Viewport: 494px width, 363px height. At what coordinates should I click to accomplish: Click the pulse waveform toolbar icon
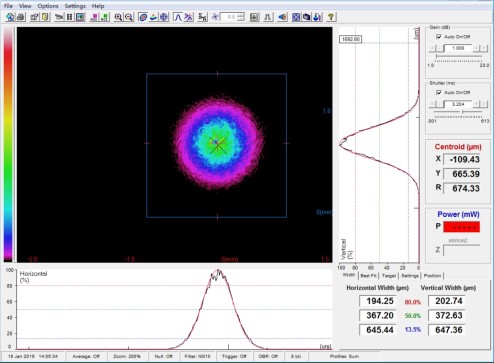(x=268, y=17)
